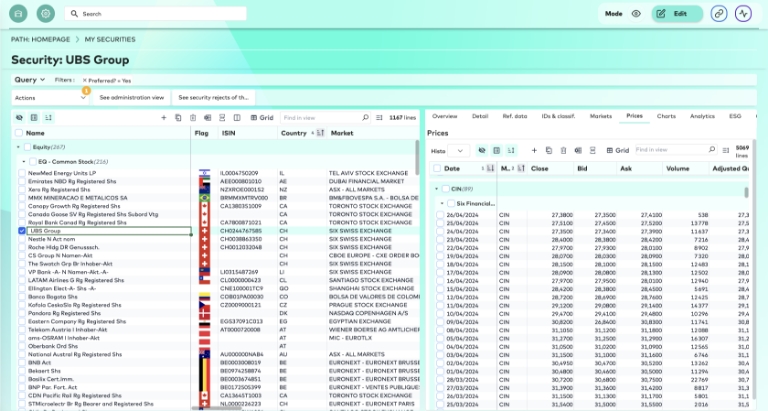Check the CIN group checkbox in Prices
The height and width of the screenshot is (411, 768).
tap(446, 189)
